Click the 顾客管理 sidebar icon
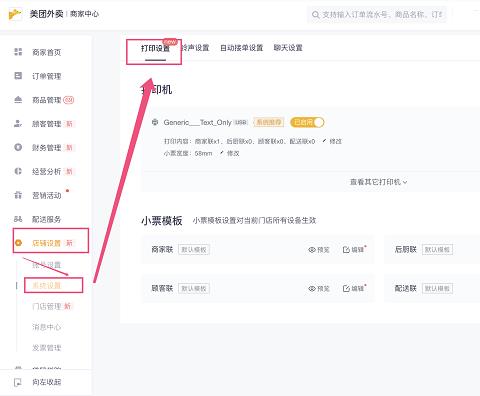 point(18,124)
